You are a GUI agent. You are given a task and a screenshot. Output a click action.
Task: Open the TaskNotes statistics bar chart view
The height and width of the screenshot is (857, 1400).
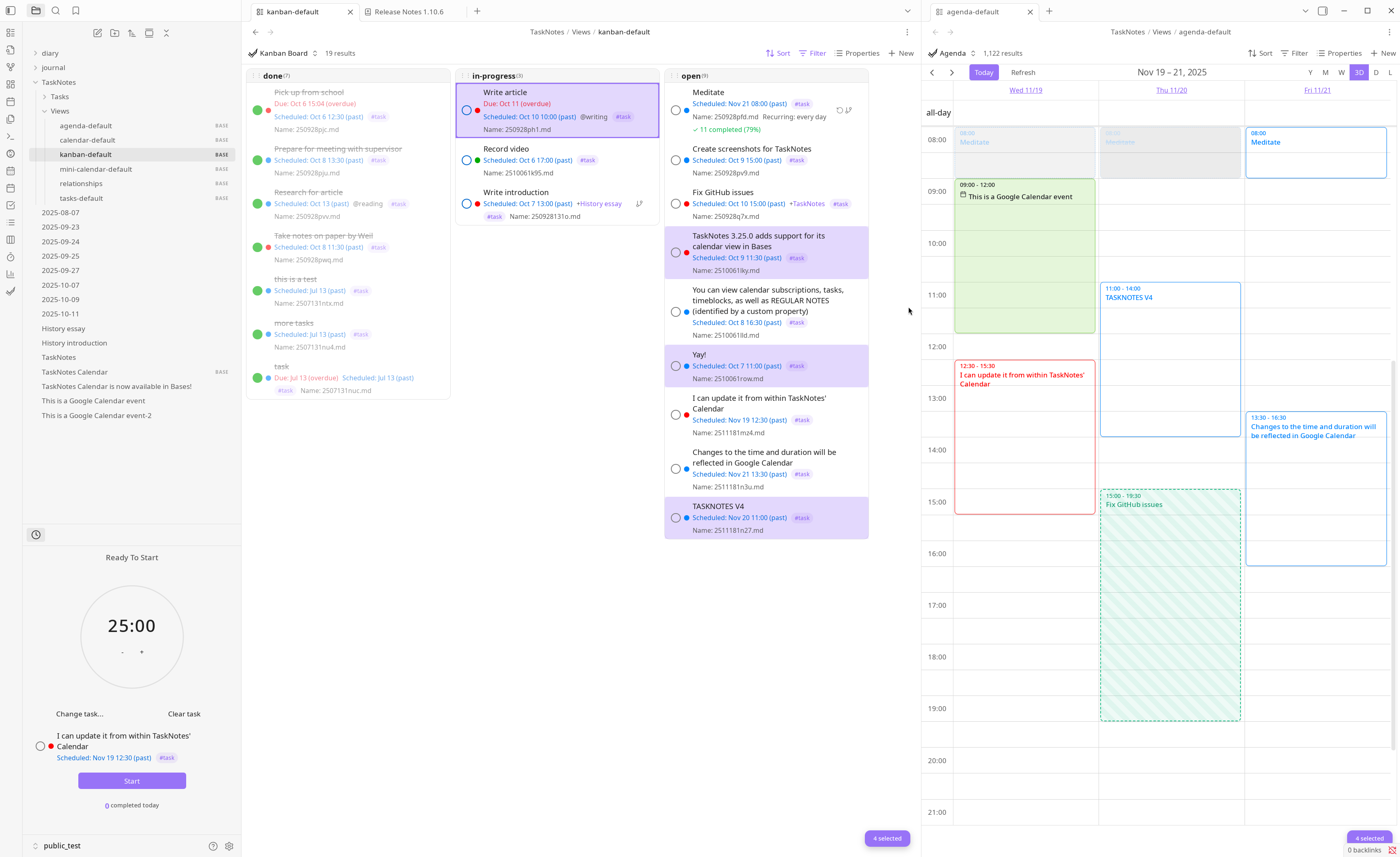[10, 274]
